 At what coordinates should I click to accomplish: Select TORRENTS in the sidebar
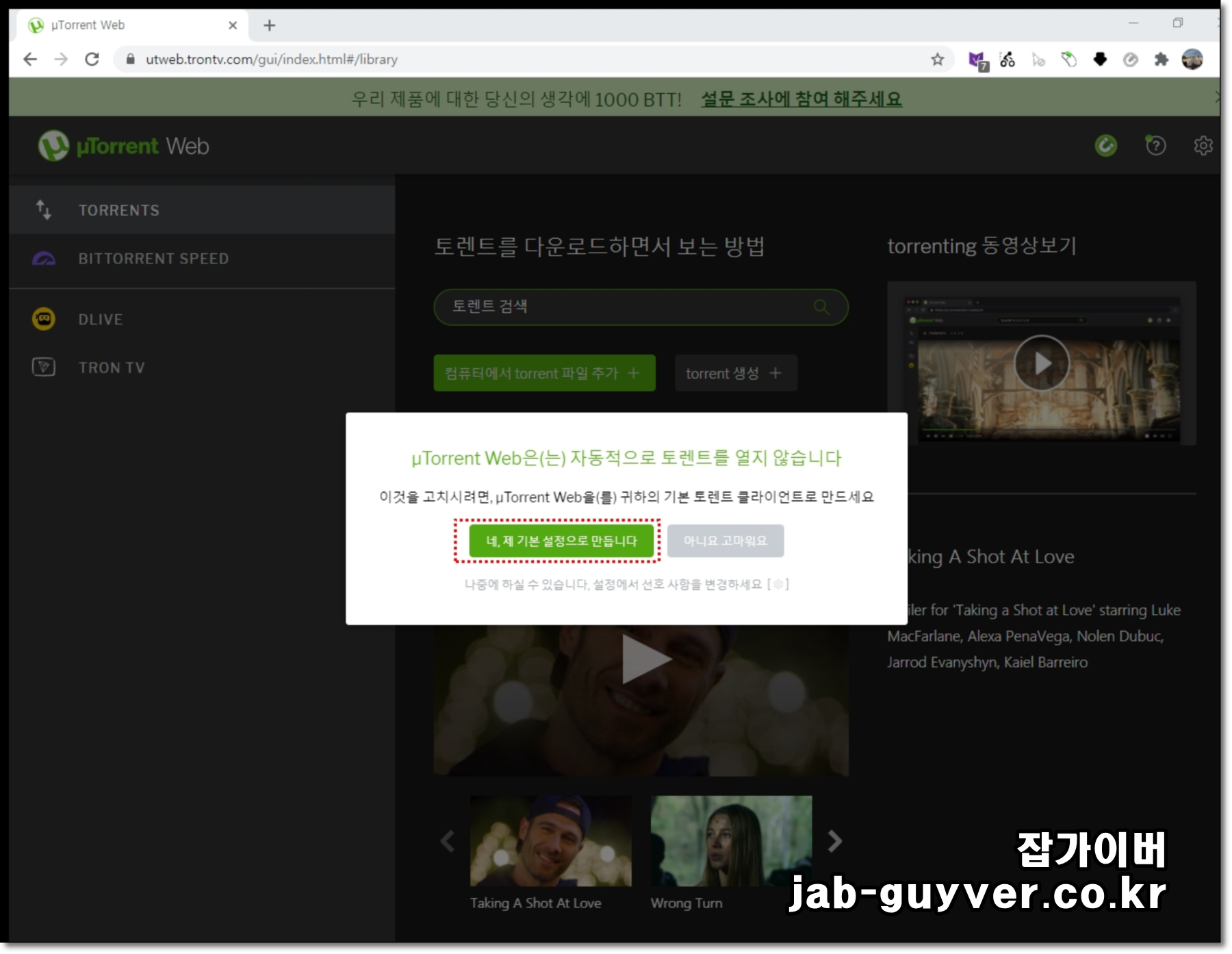click(202, 210)
